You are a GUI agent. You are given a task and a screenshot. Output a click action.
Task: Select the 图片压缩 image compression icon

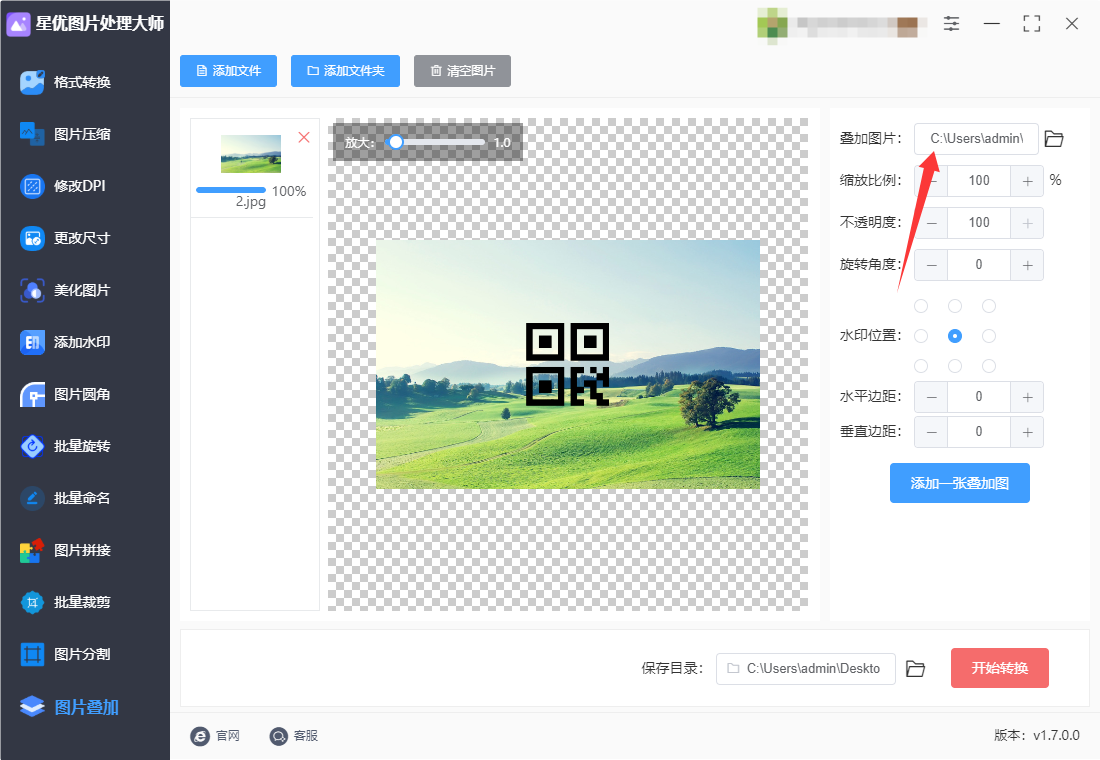[32, 134]
